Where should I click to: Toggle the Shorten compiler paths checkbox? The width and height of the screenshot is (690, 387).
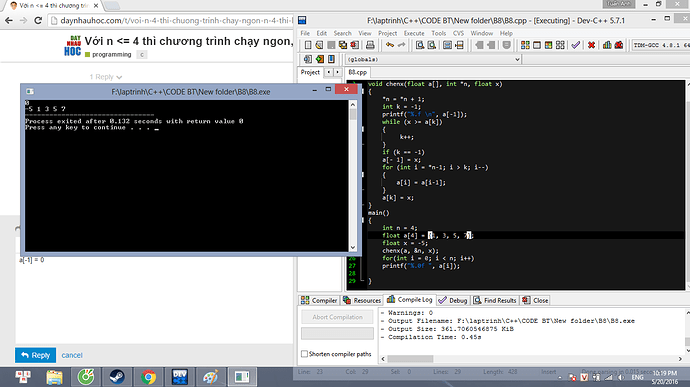(x=304, y=354)
